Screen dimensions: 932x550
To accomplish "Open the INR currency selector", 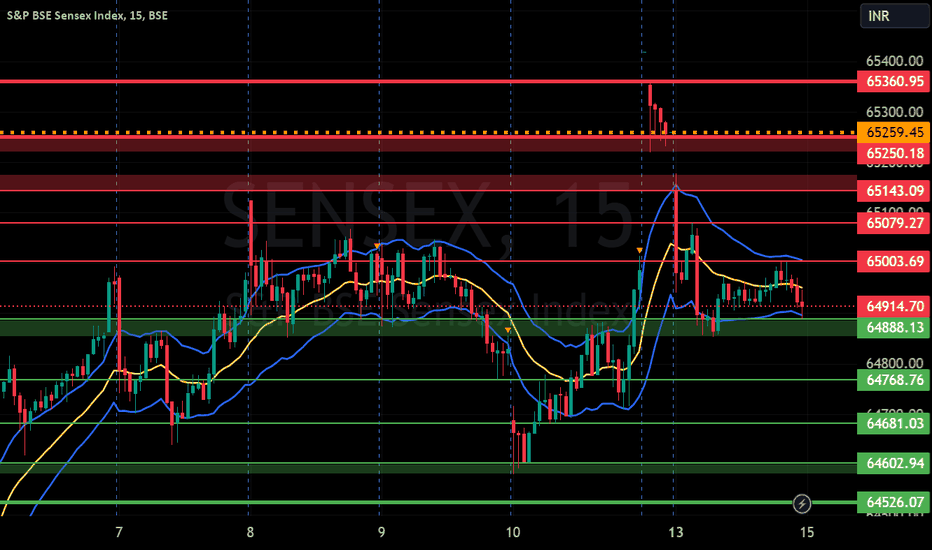I will [x=894, y=16].
